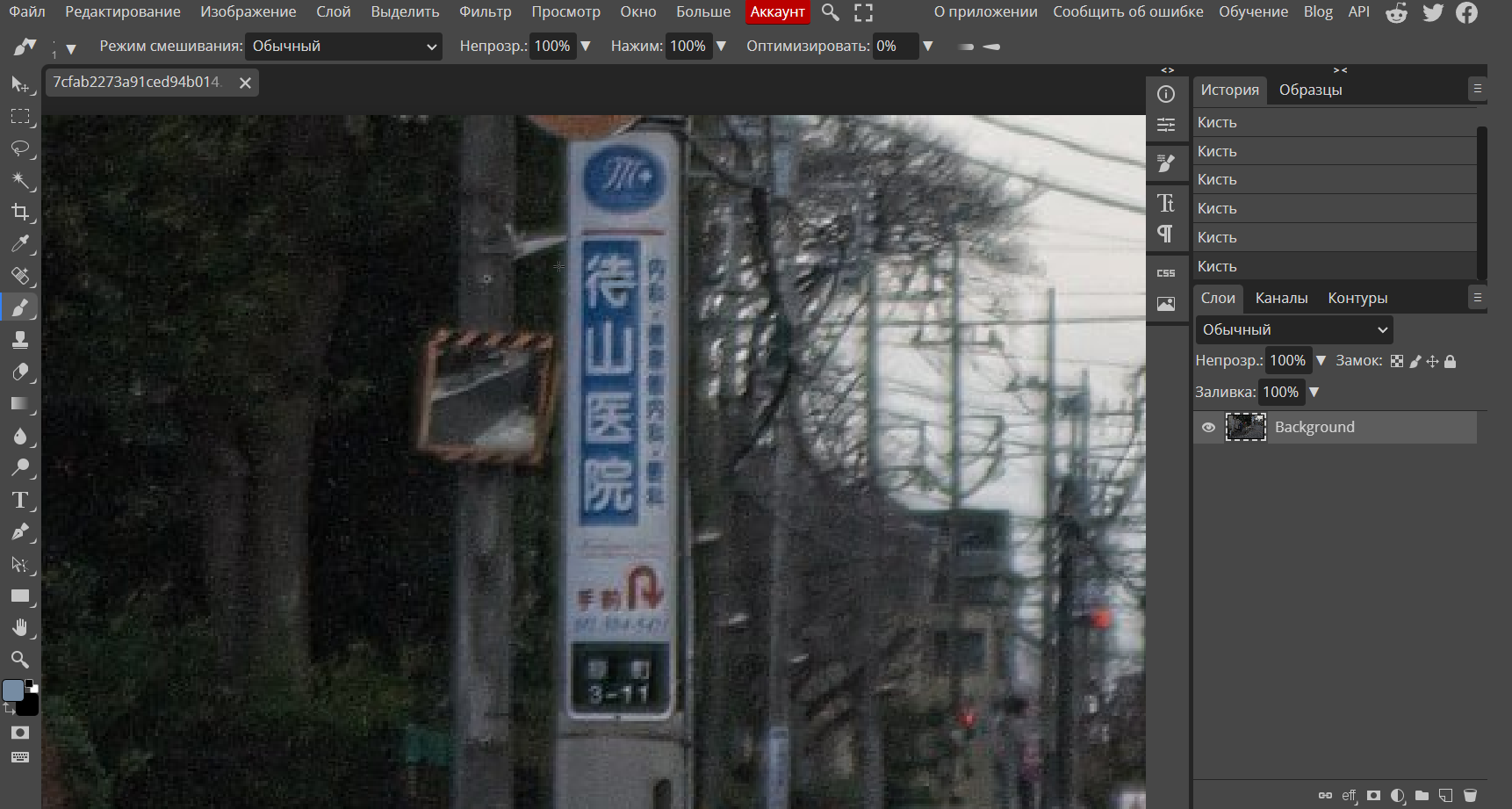Expand layer blend mode Обычный dropdown

pyautogui.click(x=1294, y=329)
